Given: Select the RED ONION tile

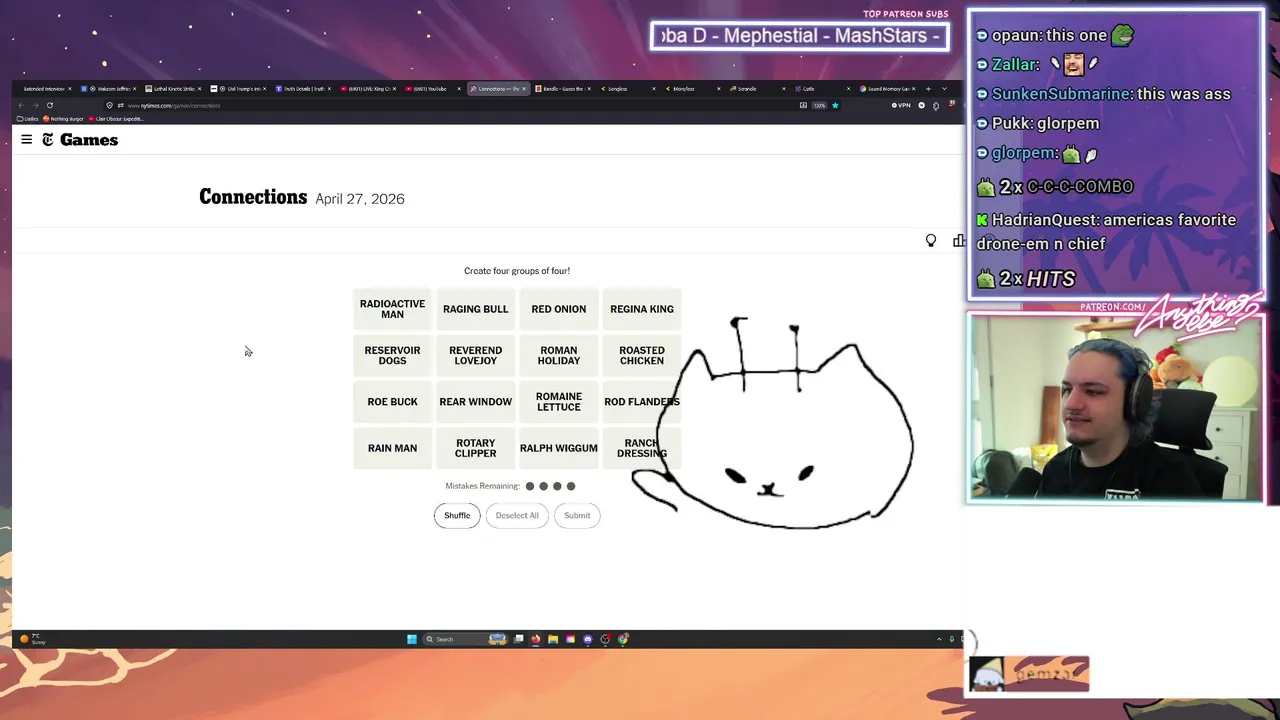Looking at the screenshot, I should coord(558,309).
